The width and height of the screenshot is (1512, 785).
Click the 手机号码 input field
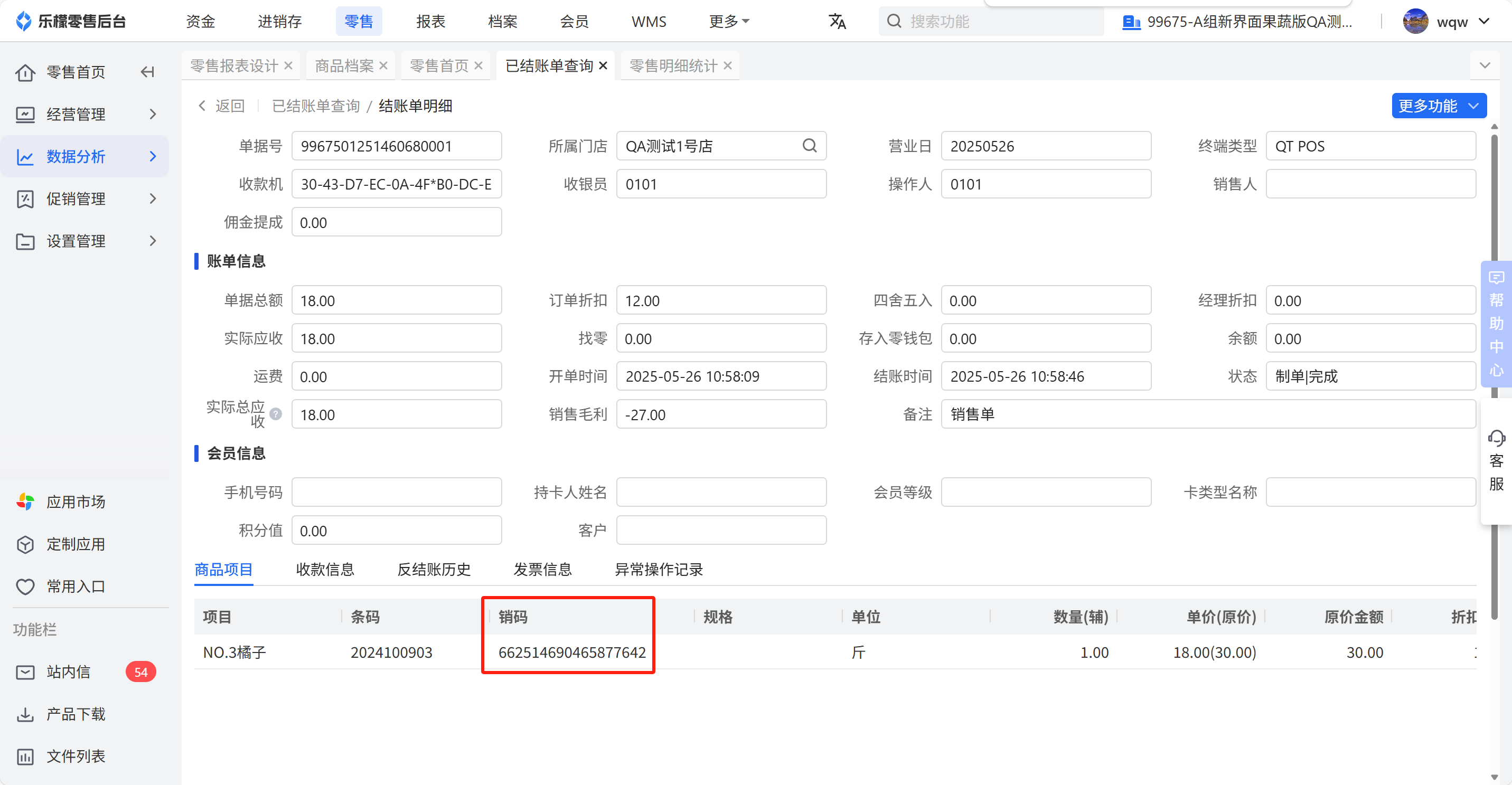click(x=397, y=491)
